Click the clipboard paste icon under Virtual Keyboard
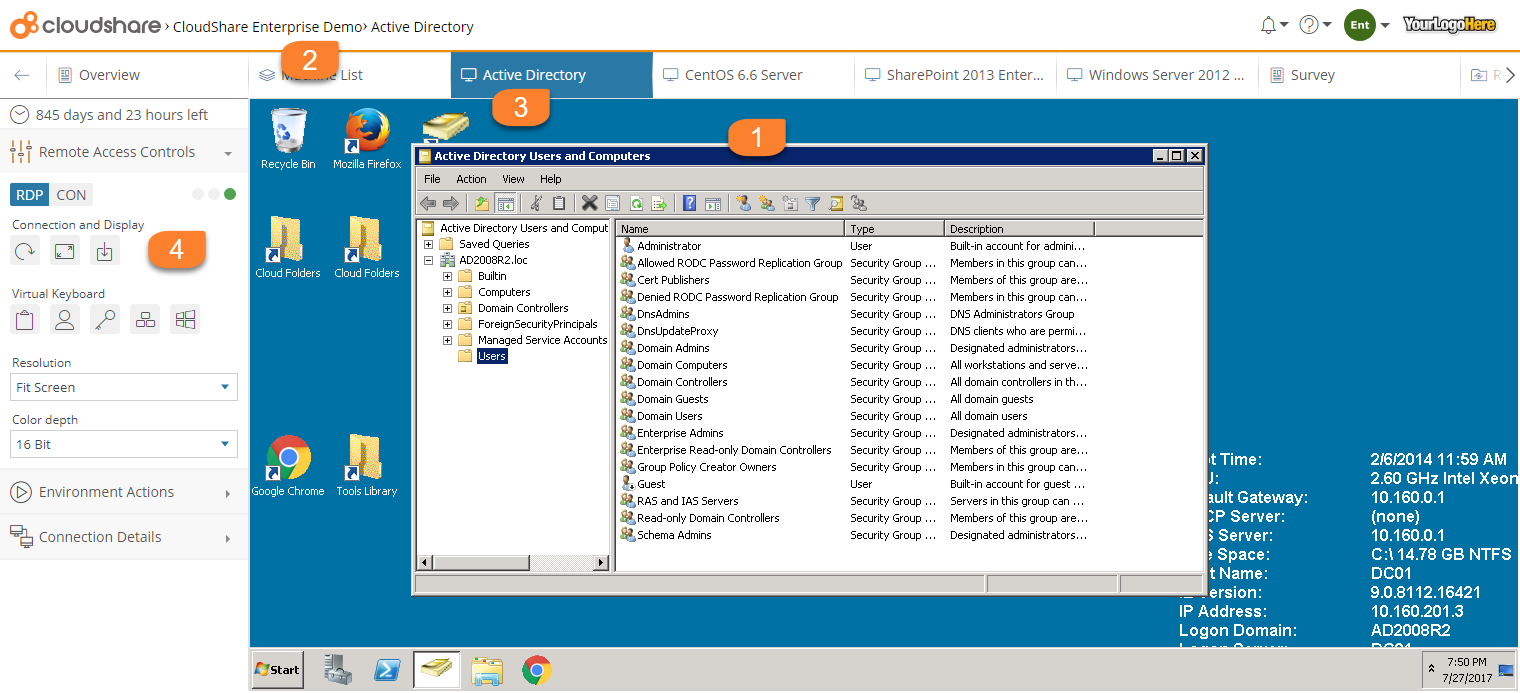This screenshot has width=1520, height=693. tap(25, 319)
